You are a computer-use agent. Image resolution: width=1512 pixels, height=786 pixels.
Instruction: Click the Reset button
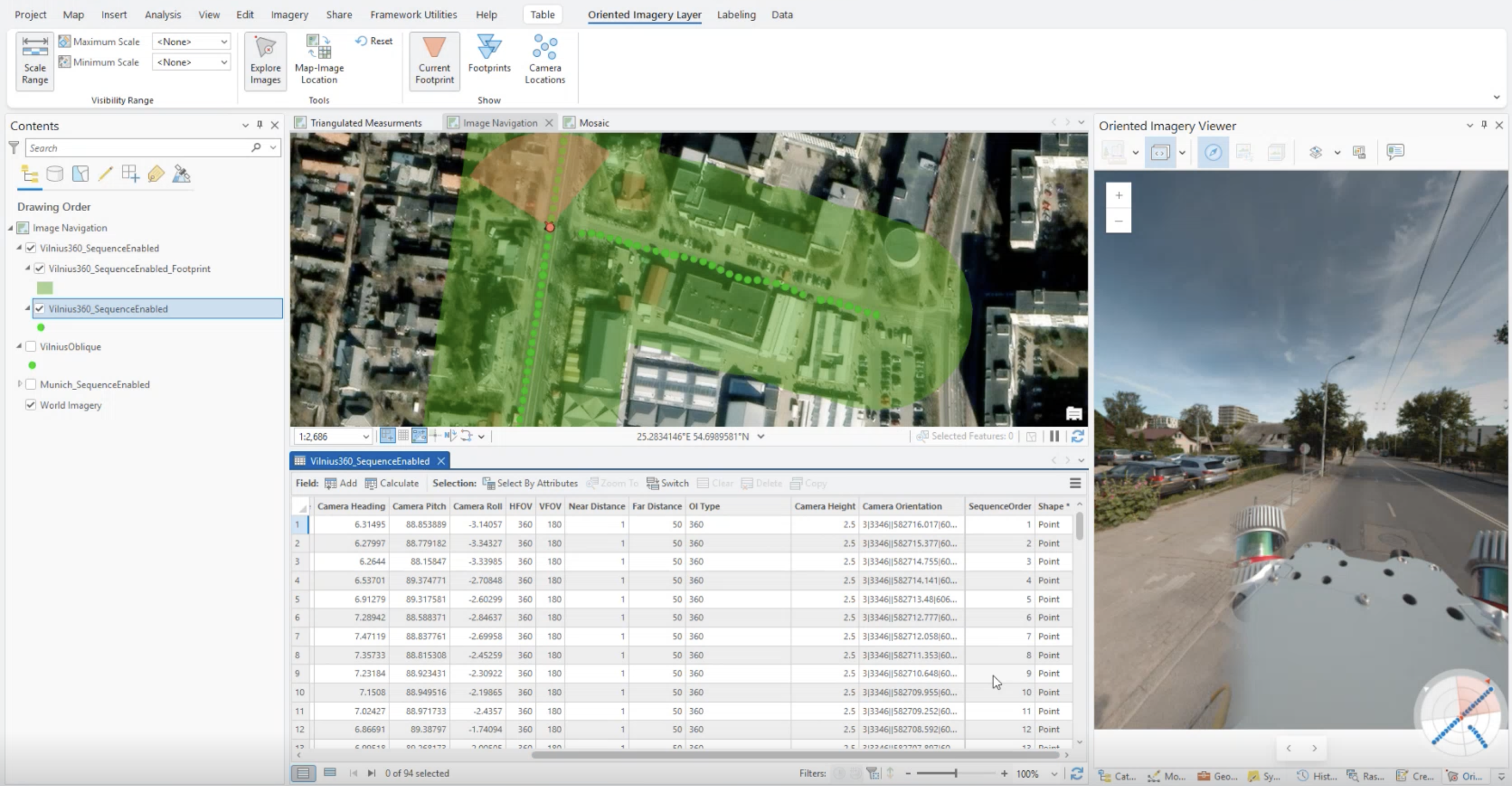click(374, 41)
